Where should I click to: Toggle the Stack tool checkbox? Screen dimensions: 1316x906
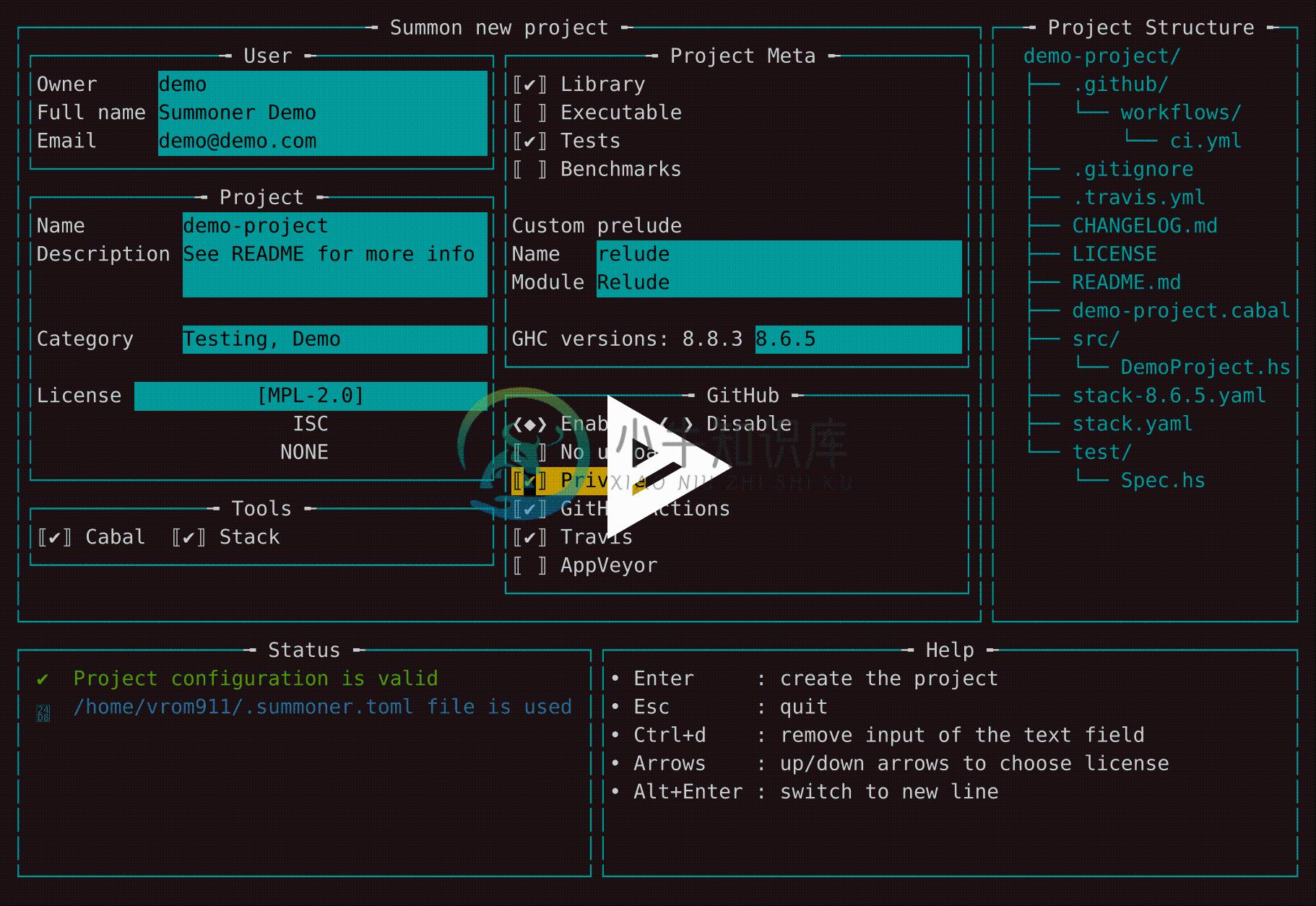pyautogui.click(x=189, y=537)
